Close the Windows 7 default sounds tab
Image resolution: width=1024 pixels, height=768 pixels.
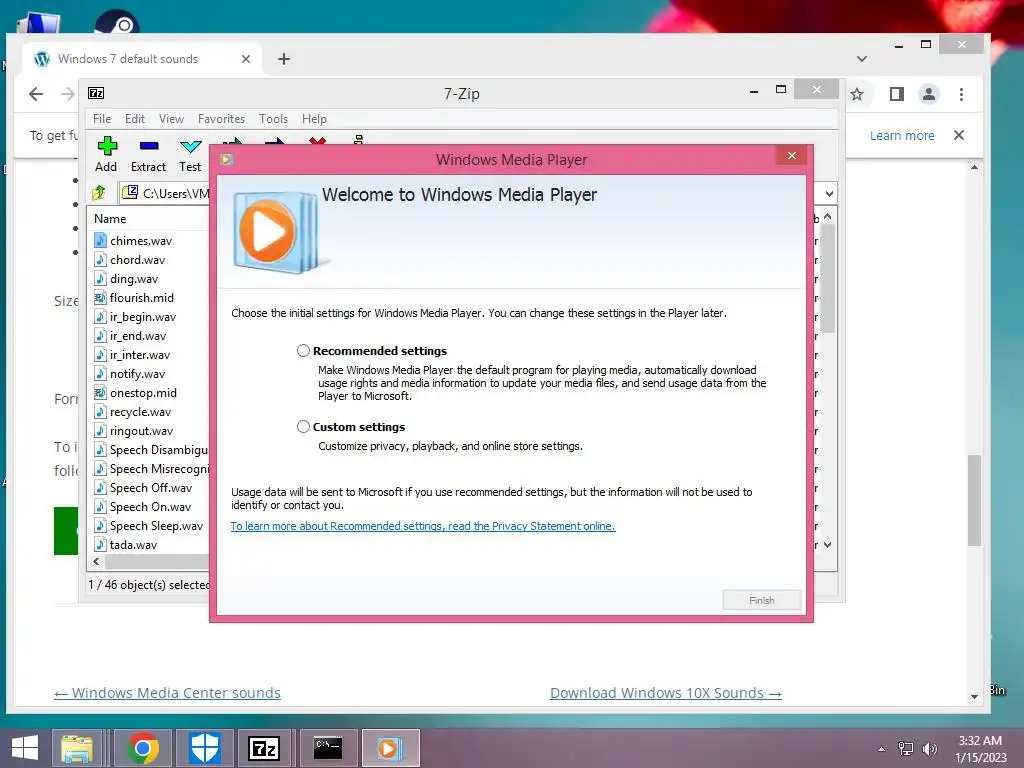(246, 59)
